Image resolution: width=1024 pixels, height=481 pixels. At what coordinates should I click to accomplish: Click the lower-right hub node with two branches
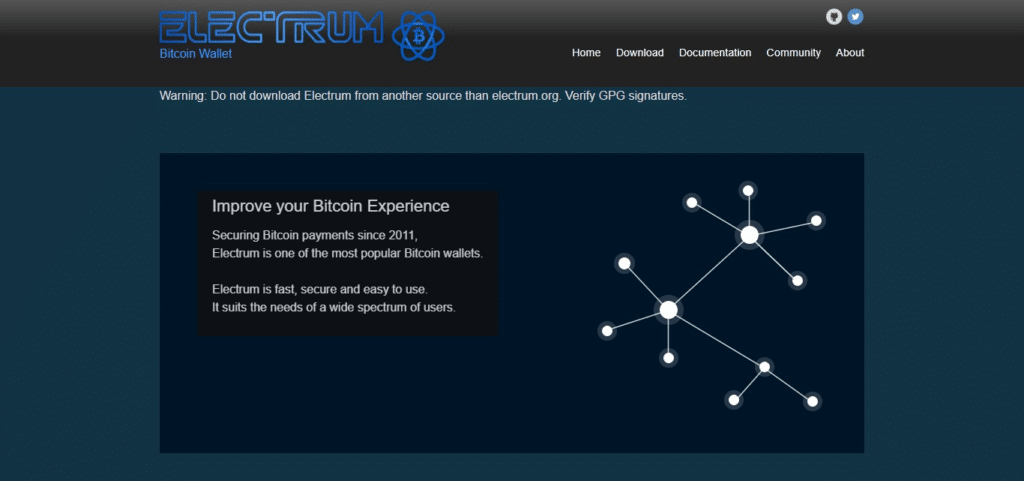click(764, 367)
